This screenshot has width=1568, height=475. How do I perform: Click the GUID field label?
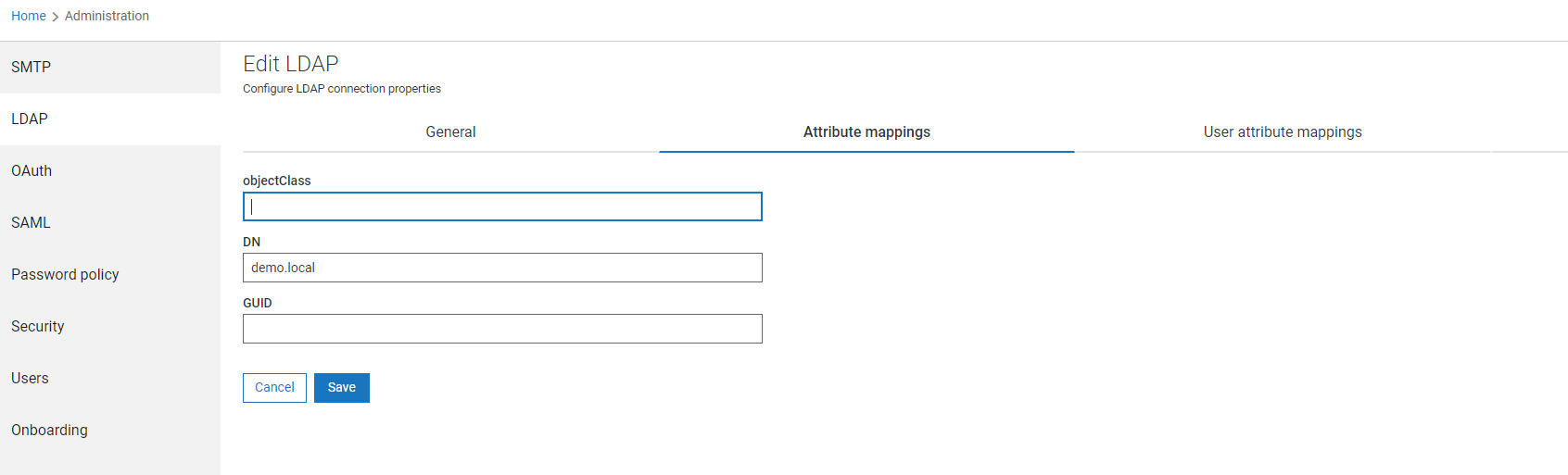(258, 303)
